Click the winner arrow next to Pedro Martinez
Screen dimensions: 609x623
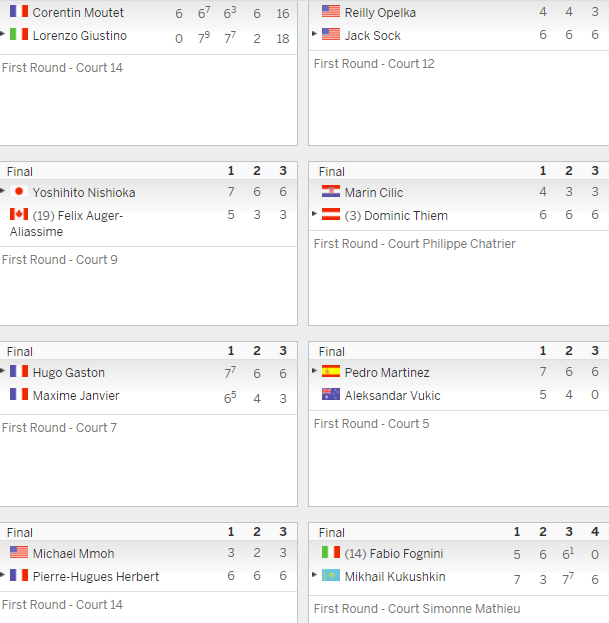click(314, 371)
